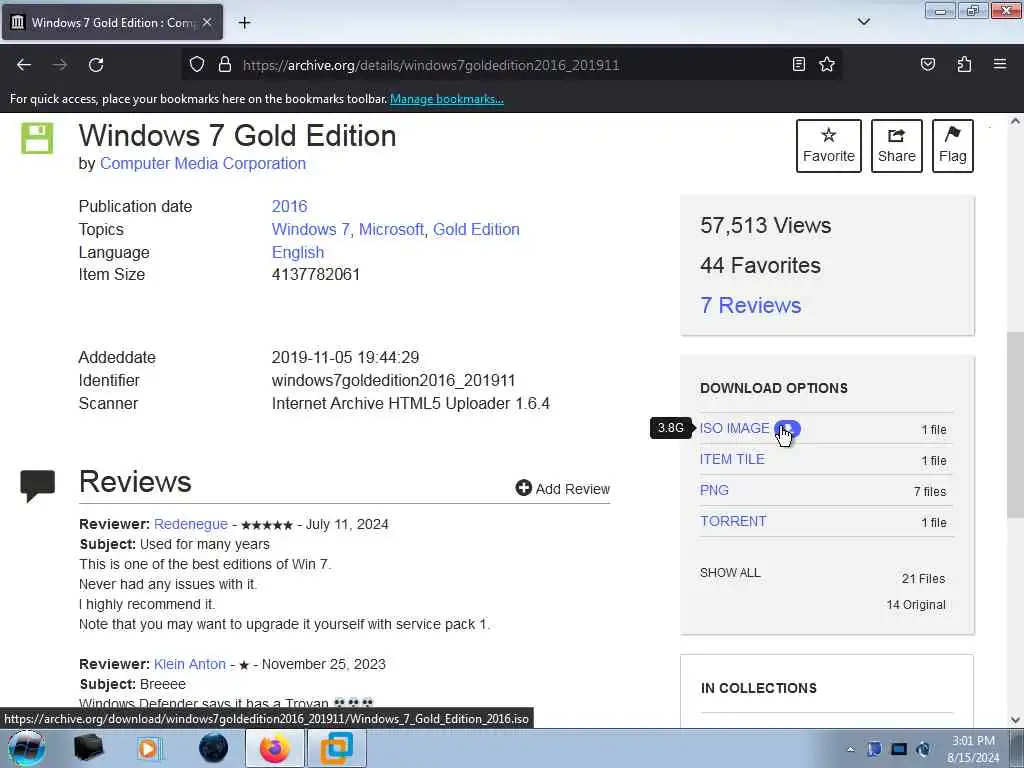Select identifier windows7goldedition2016_201911 value text
1024x768 pixels.
coord(393,380)
